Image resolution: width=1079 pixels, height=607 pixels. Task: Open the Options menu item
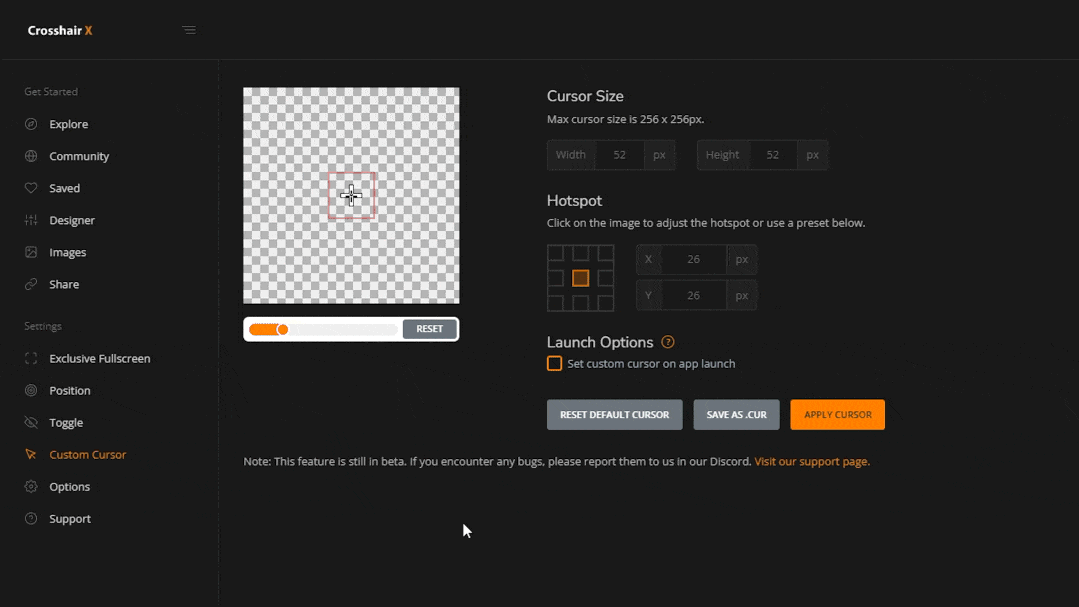(69, 486)
